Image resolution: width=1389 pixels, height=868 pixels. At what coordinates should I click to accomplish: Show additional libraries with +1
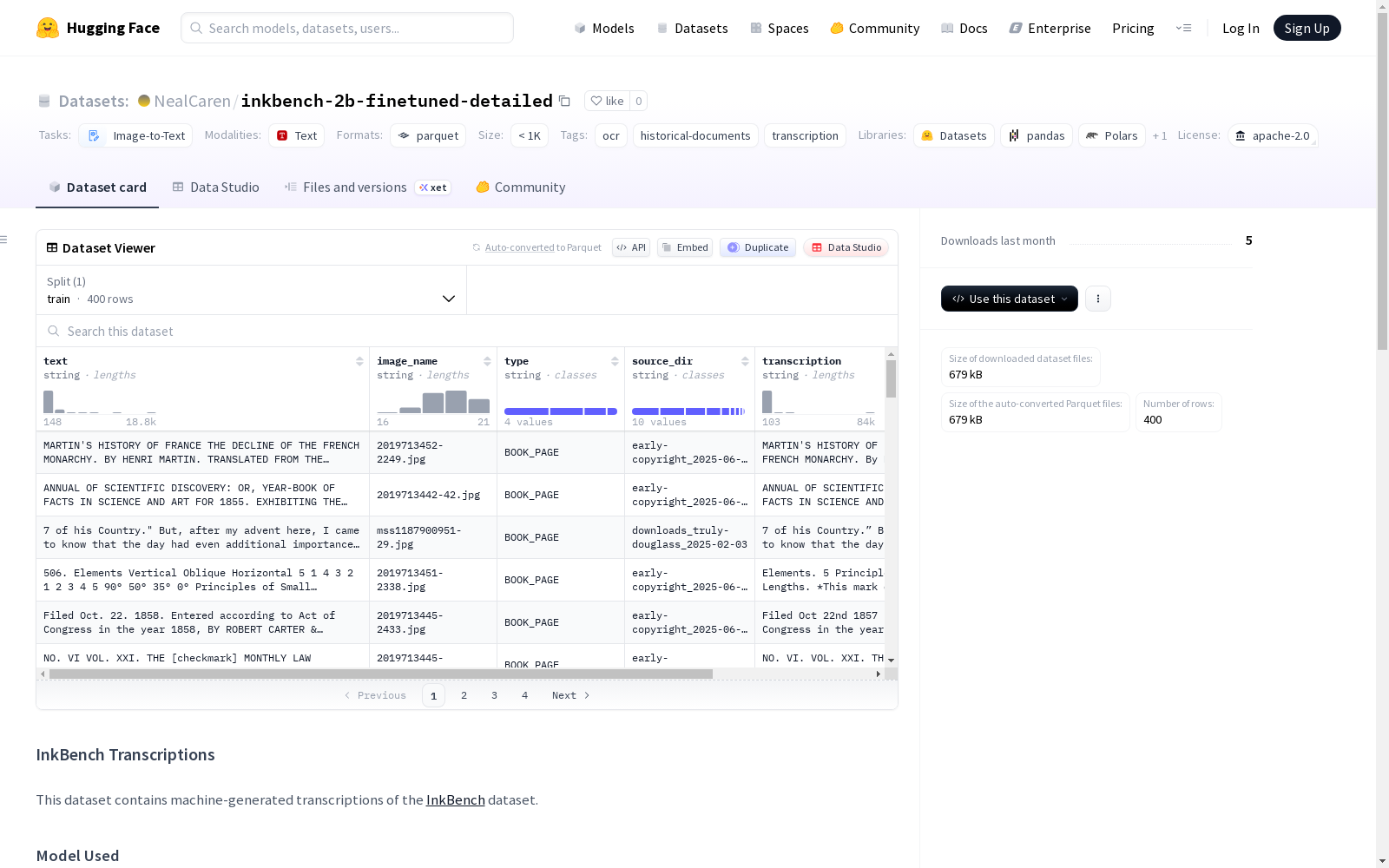point(1160,135)
